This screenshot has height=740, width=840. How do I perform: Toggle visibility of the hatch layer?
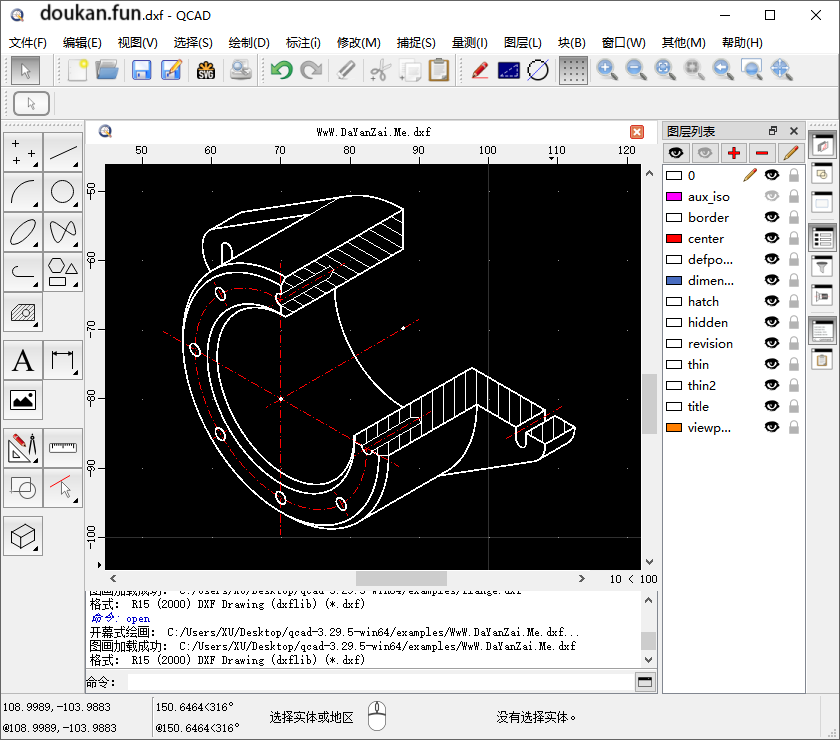click(769, 301)
